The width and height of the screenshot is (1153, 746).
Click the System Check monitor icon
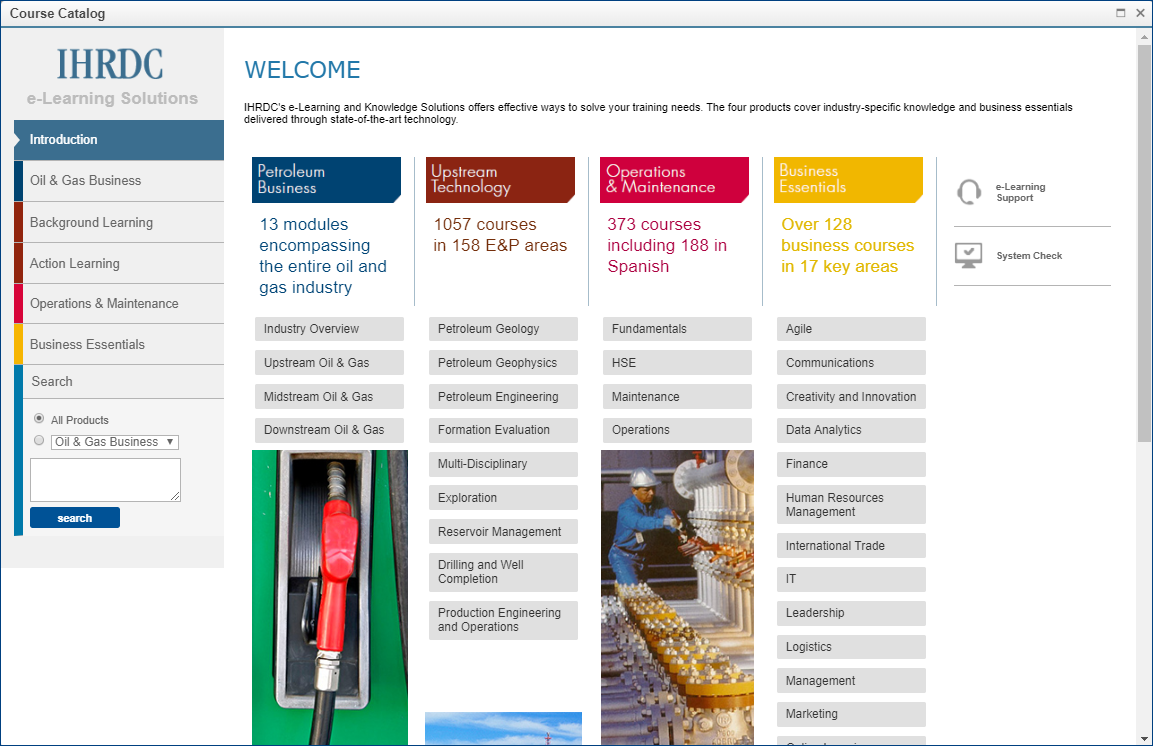(968, 256)
